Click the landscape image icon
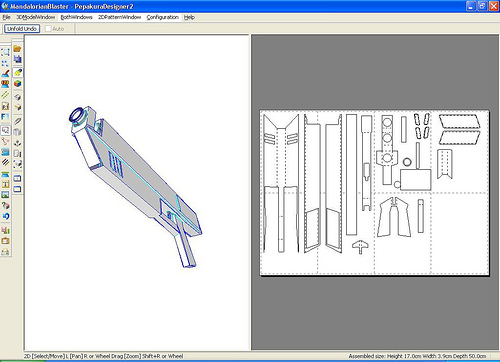Viewport: 500px width, 362px height. click(x=5, y=195)
